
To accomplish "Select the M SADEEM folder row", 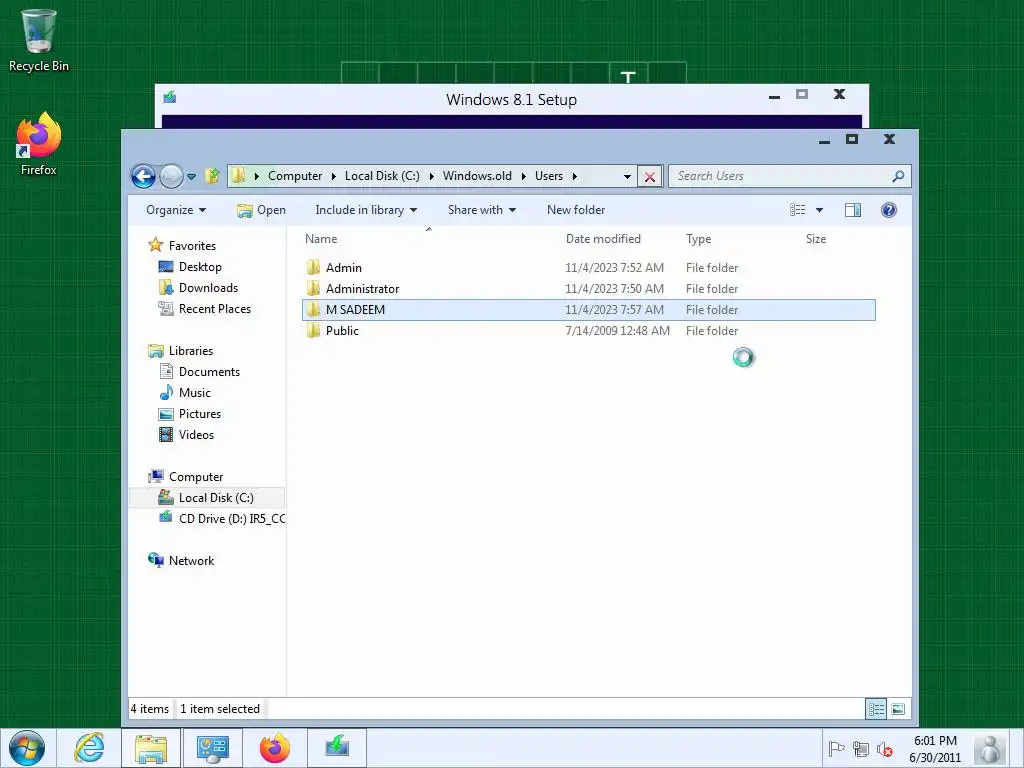I will 588,310.
